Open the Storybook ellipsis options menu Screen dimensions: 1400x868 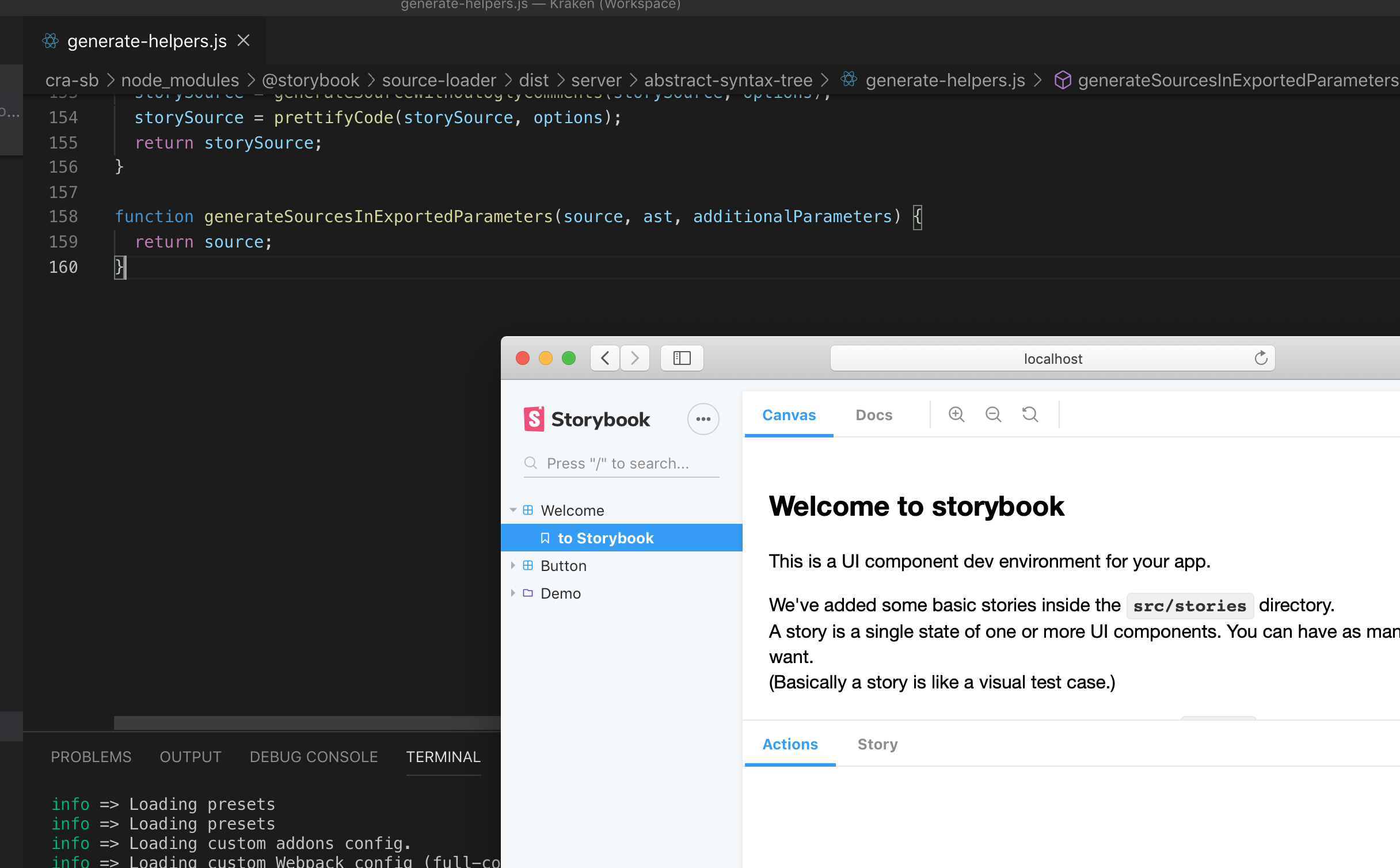coord(703,419)
